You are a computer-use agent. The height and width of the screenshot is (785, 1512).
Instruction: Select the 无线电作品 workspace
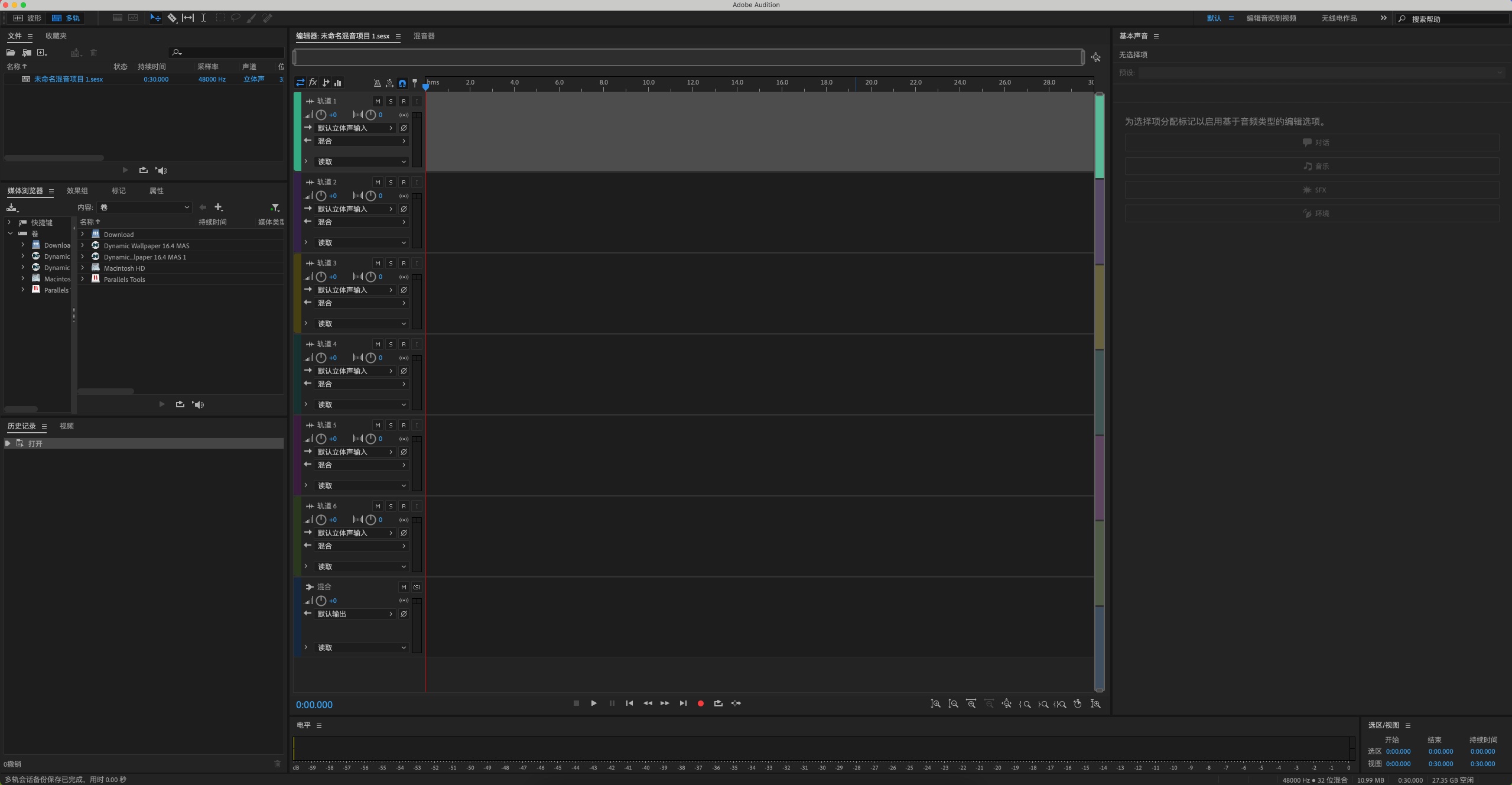[x=1339, y=18]
